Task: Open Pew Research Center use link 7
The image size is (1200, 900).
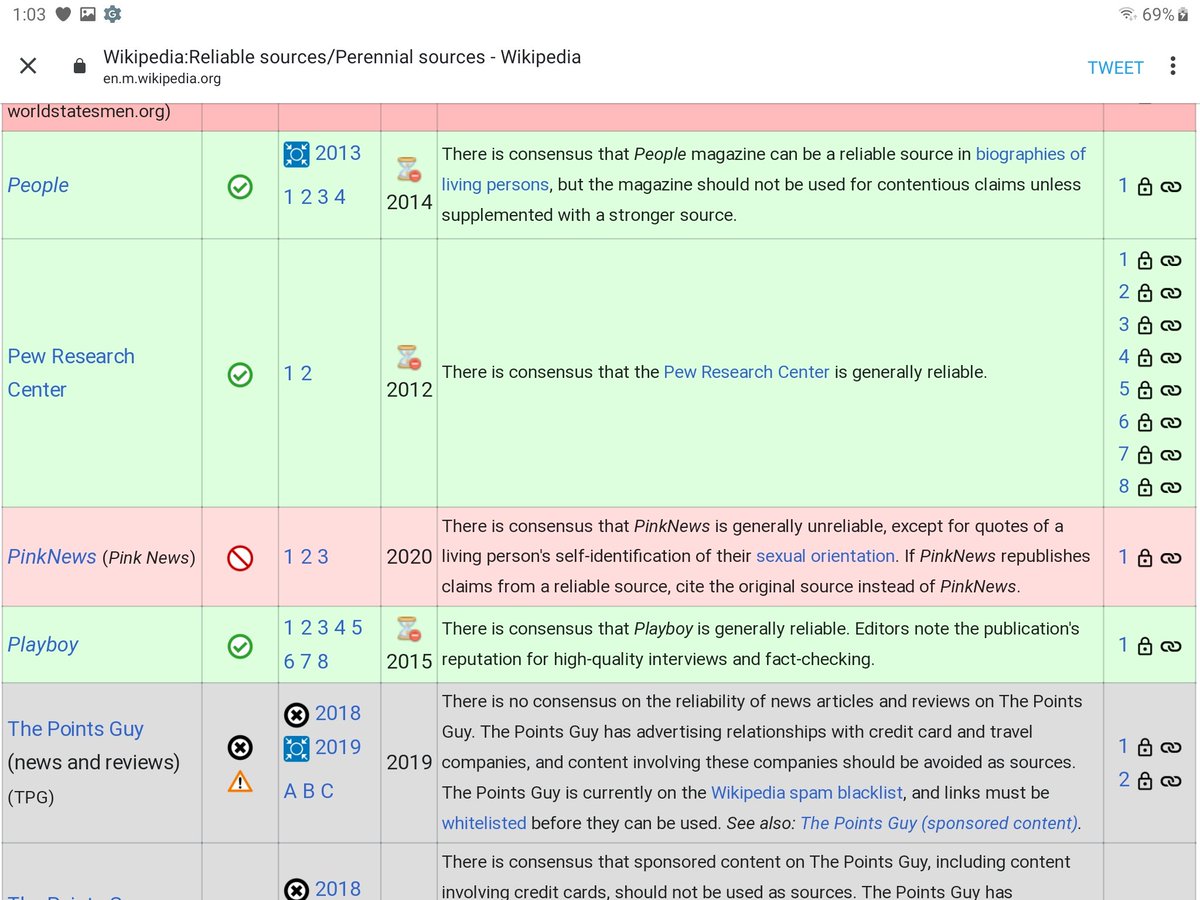Action: point(1124,454)
